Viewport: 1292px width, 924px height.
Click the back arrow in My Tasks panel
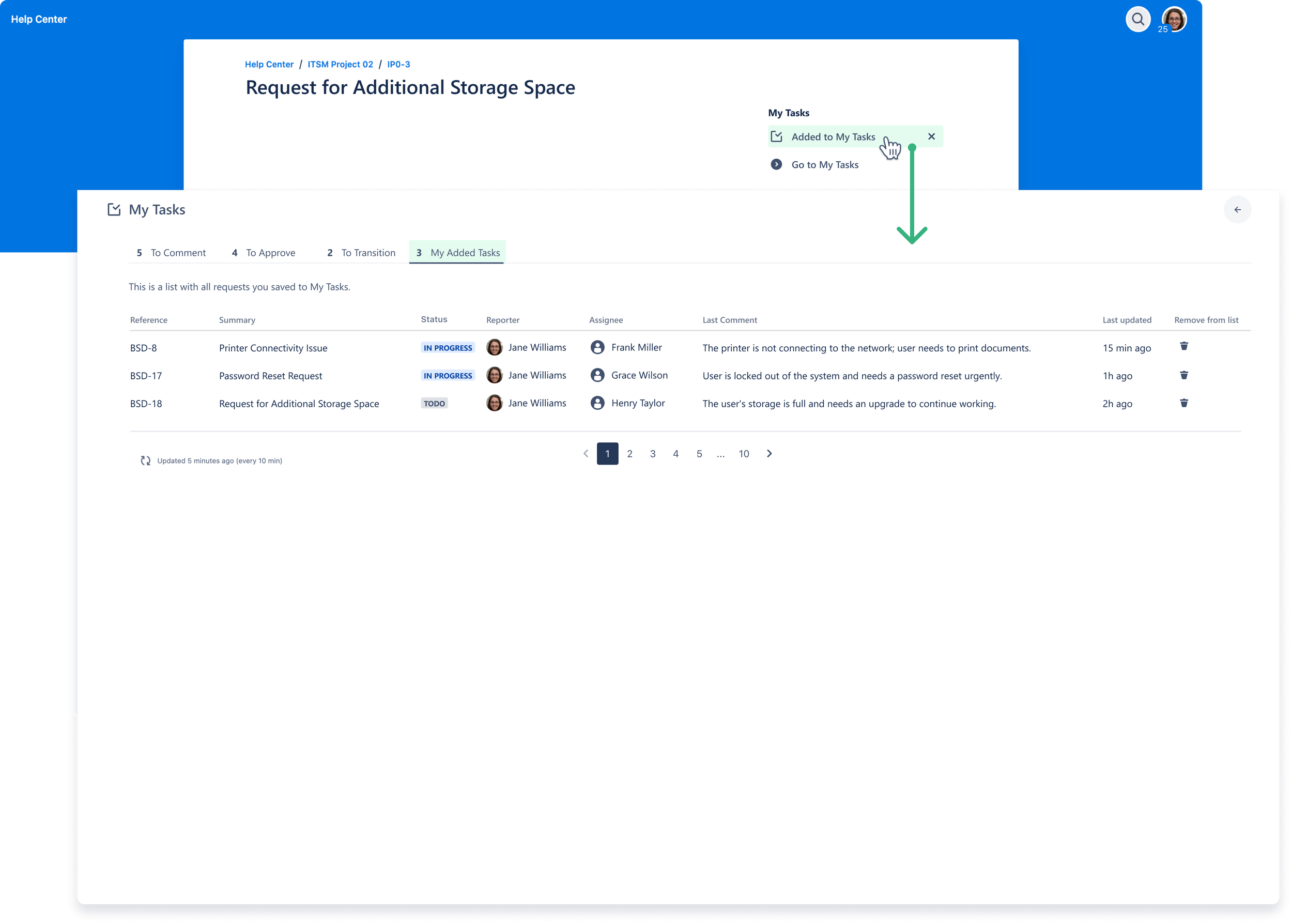(1237, 210)
